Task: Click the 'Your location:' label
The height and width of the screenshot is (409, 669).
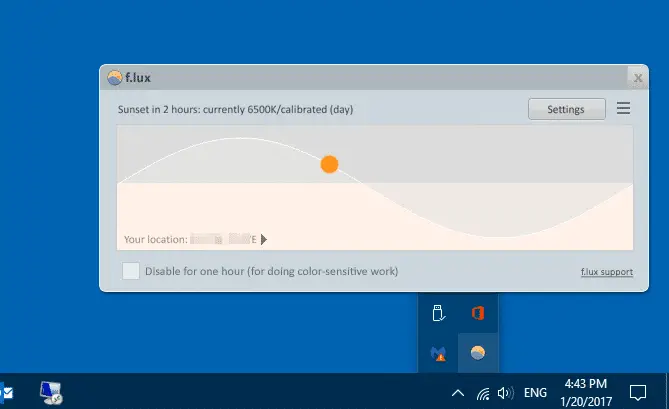Action: pyautogui.click(x=156, y=240)
